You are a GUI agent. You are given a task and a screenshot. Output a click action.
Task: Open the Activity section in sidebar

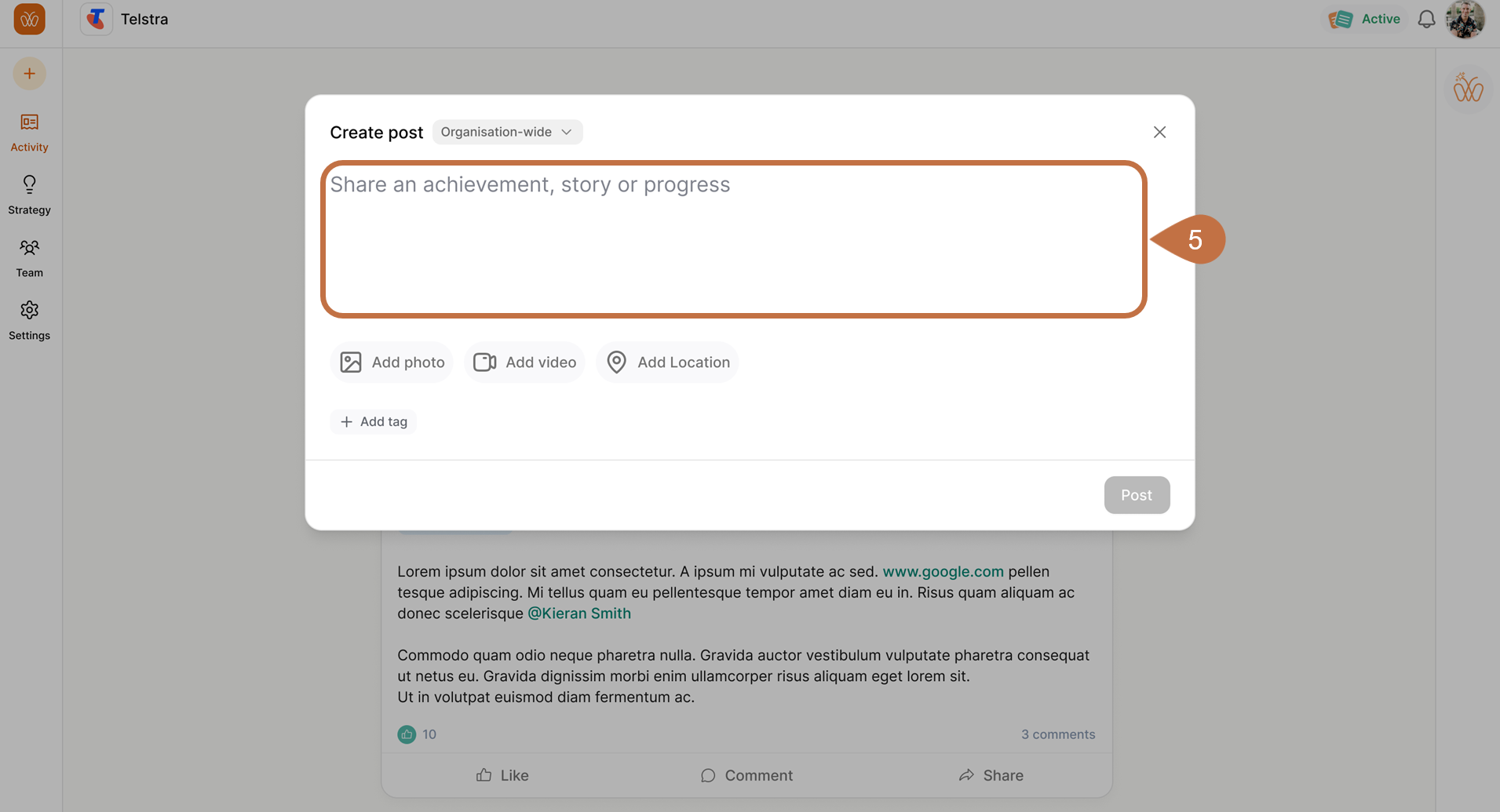[29, 132]
